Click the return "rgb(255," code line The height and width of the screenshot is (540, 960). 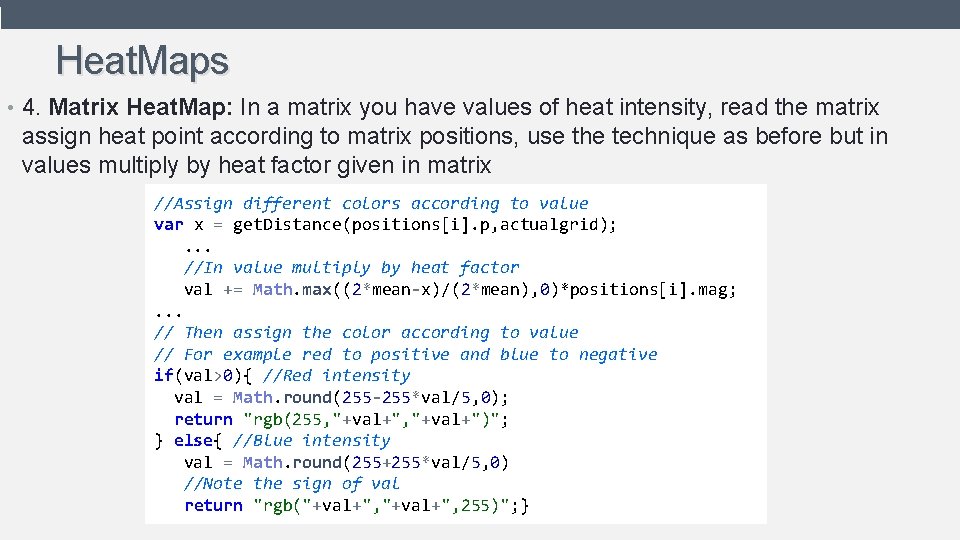tap(341, 420)
